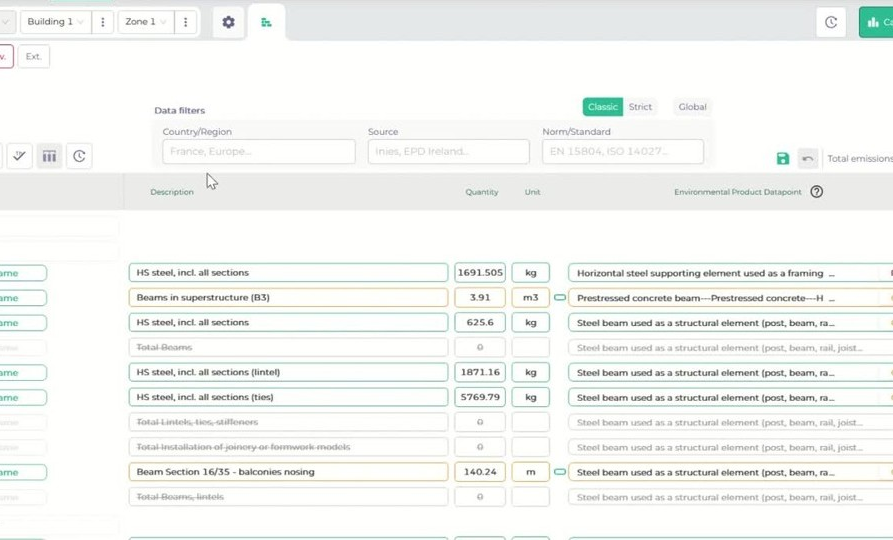Click the kg unit in the lintel row
This screenshot has height=540, width=893.
[x=531, y=372]
